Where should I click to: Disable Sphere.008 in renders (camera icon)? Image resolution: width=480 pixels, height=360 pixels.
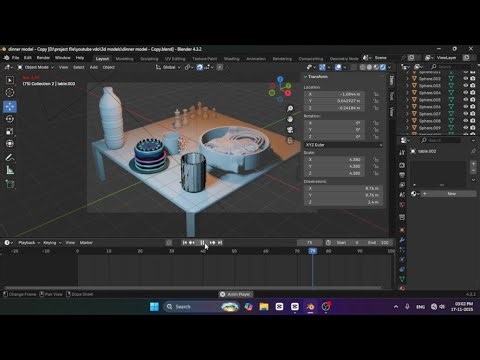tap(473, 121)
